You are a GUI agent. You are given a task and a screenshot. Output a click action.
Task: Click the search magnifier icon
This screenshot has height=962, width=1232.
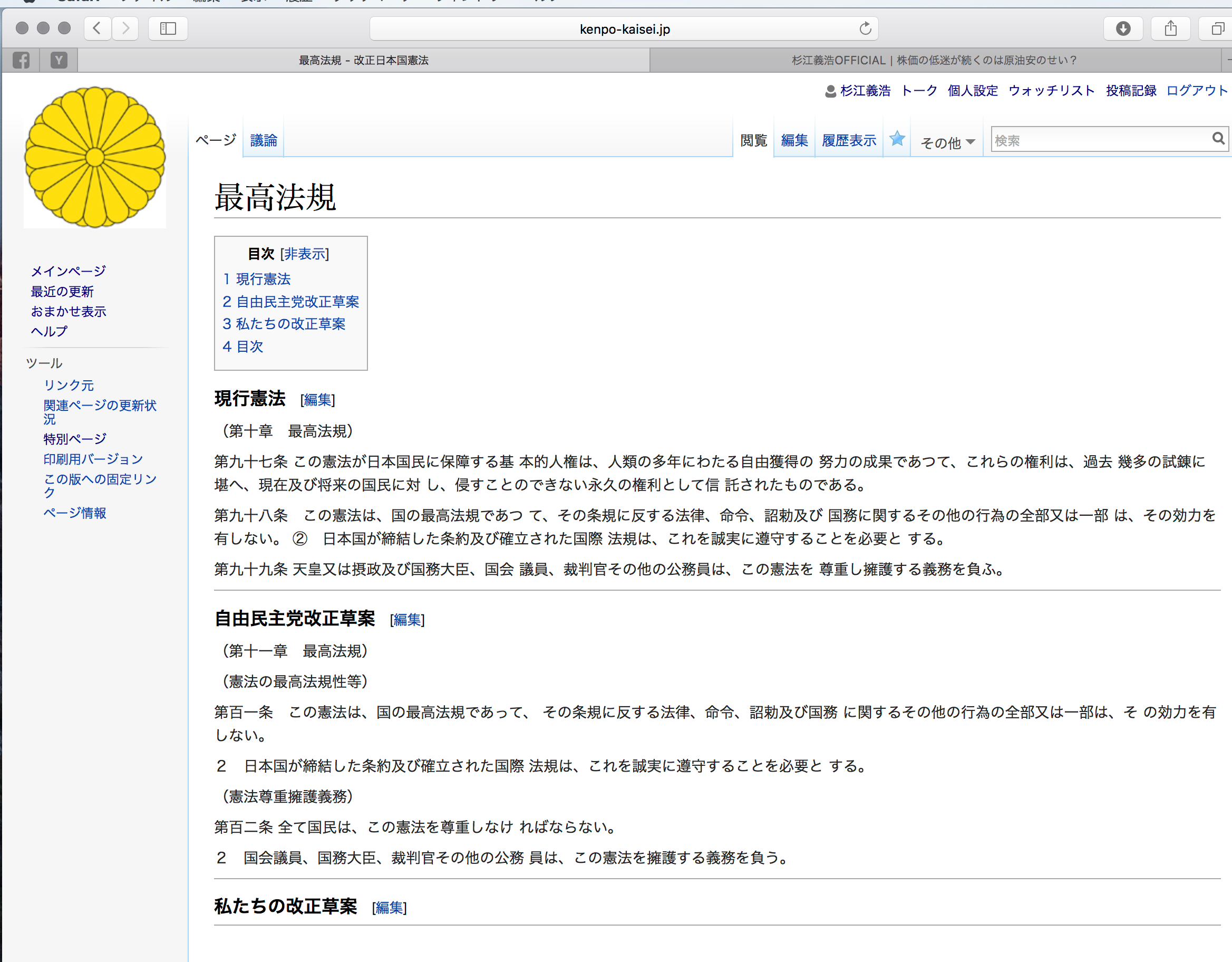pyautogui.click(x=1218, y=138)
